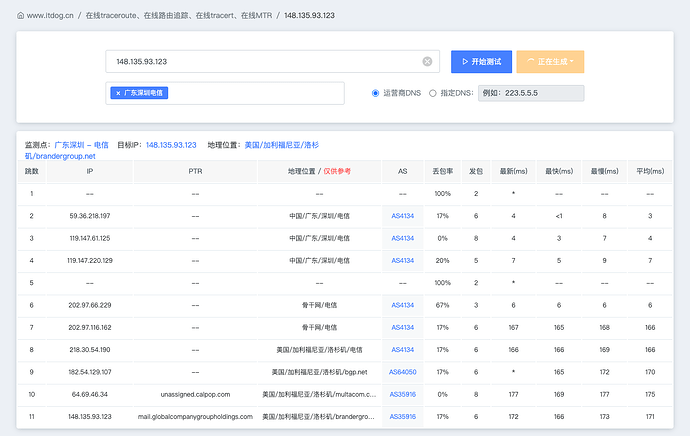Open the 在线traceroute breadcrumb link
This screenshot has height=436, width=690.
(179, 15)
